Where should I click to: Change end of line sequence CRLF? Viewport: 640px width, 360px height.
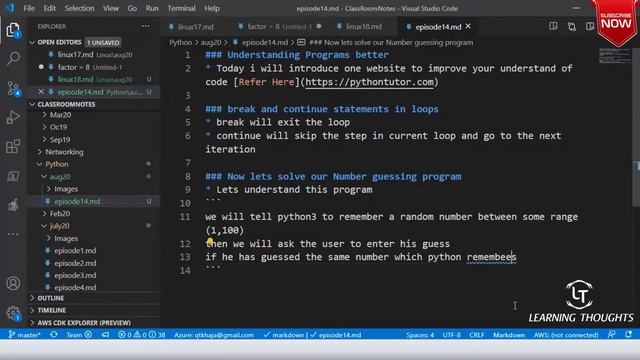[477, 335]
